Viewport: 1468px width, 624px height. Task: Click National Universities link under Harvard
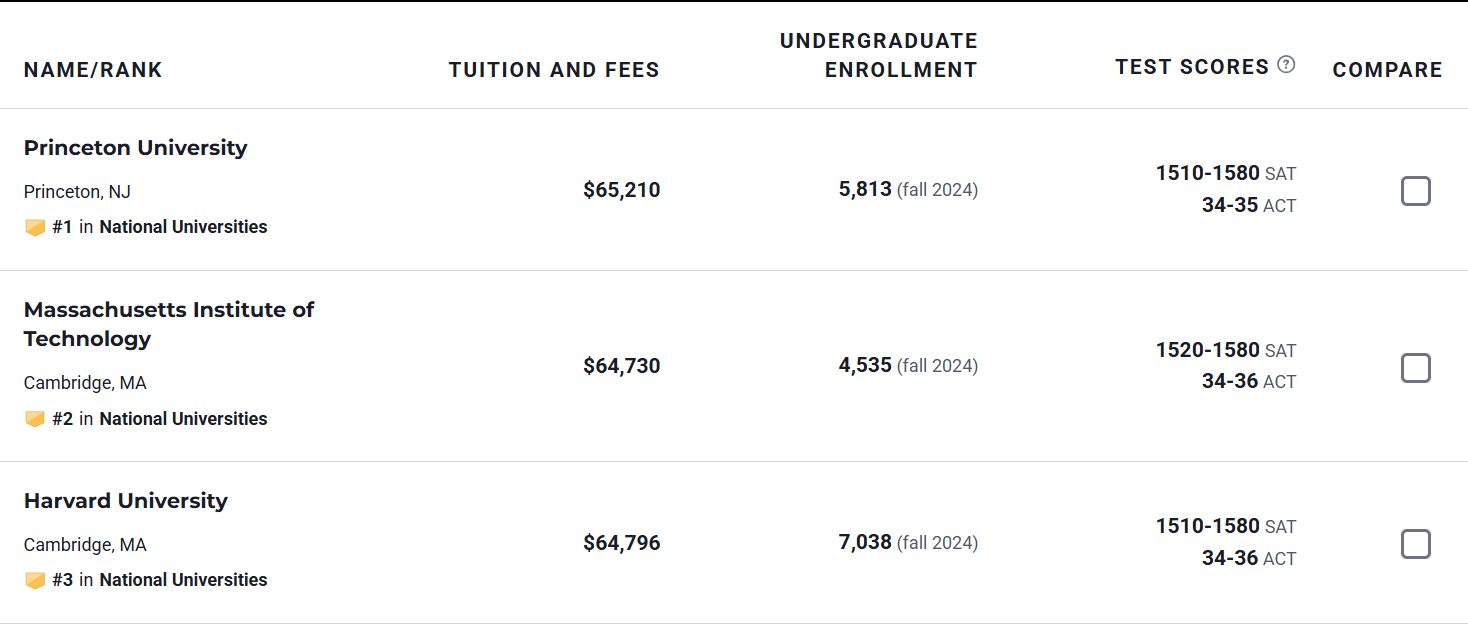pos(183,580)
